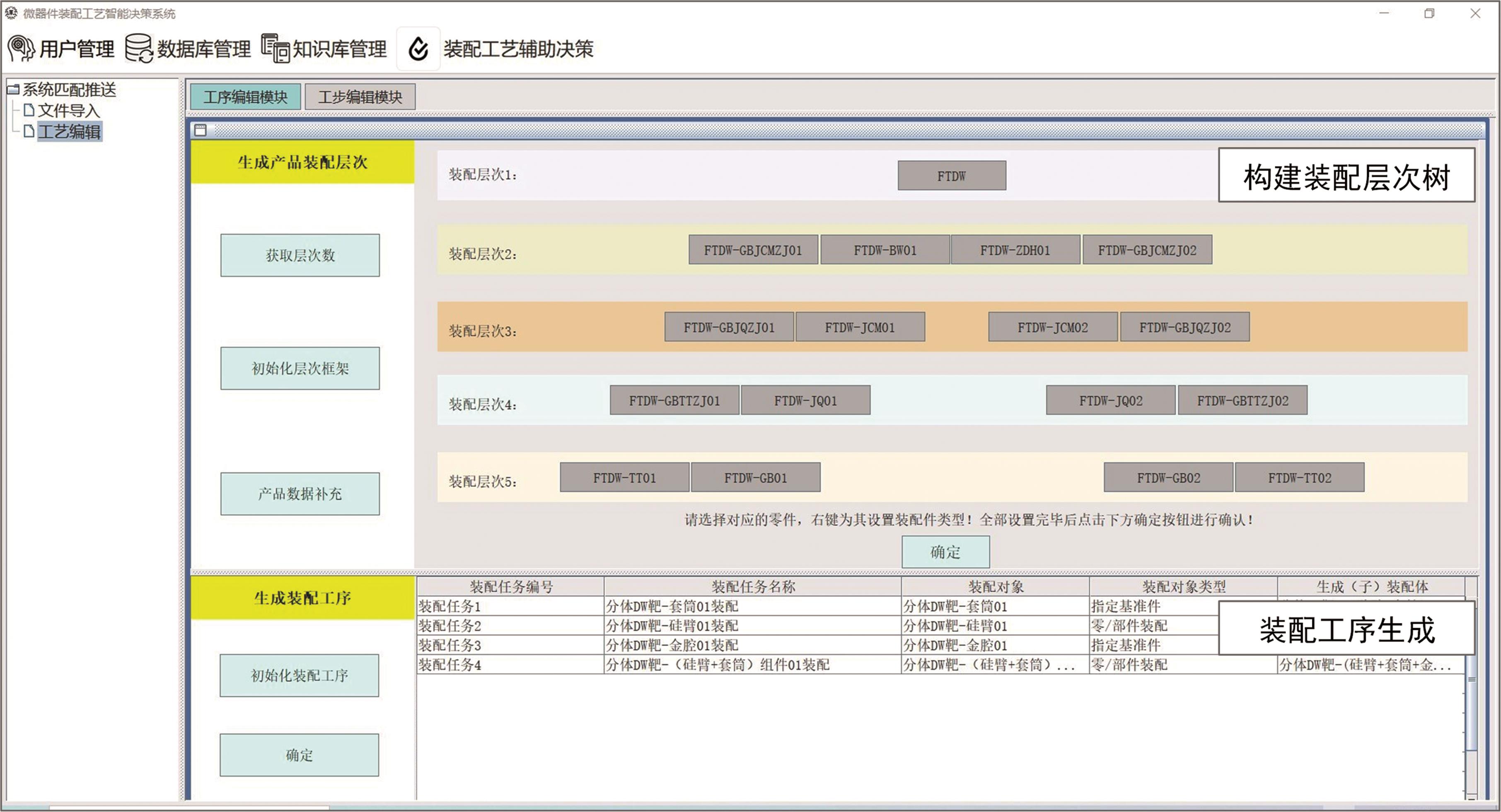Click the application gear icon in title bar
Screen dimensions: 1501x812
tap(11, 13)
